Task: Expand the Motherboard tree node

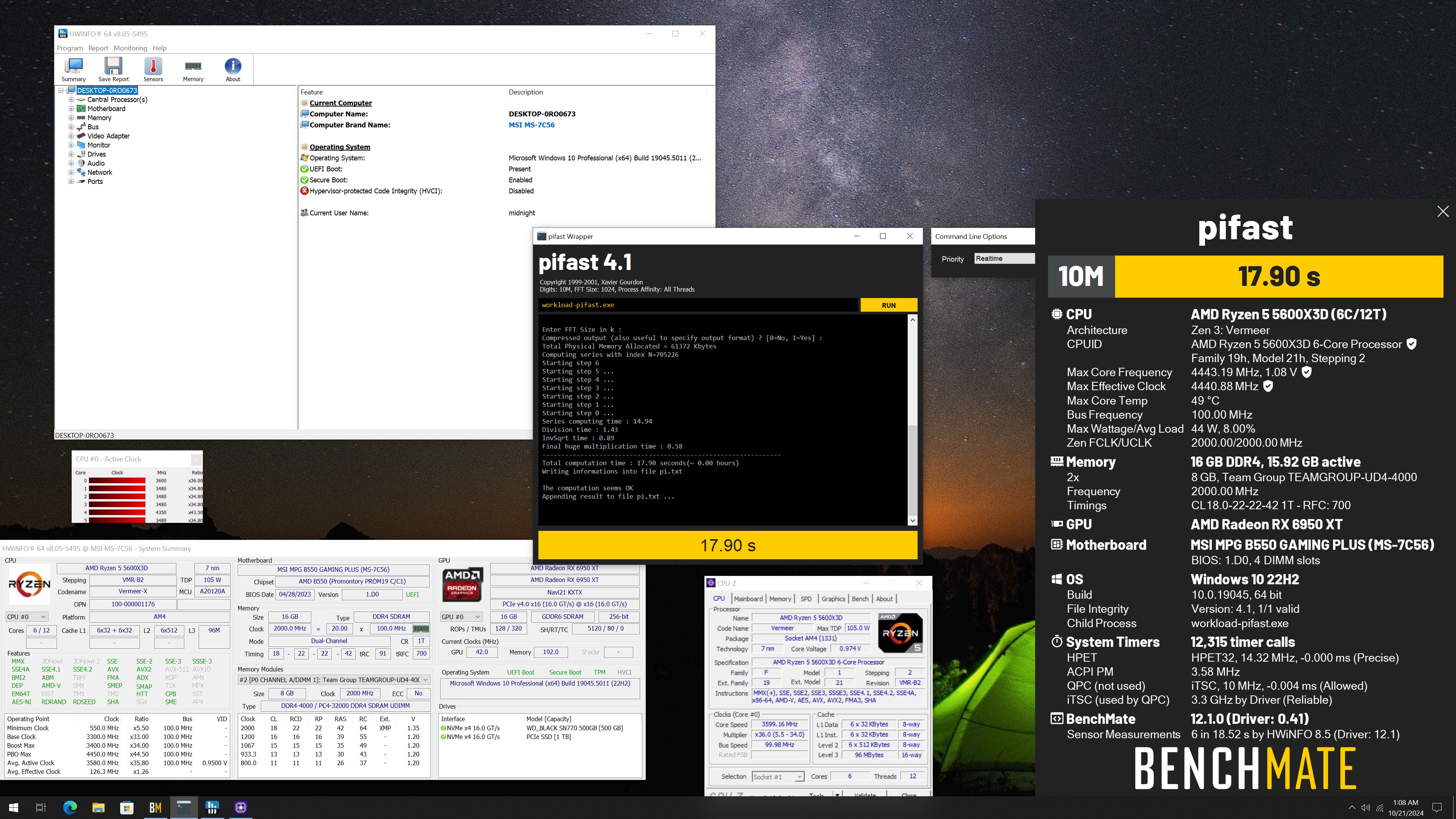Action: coord(71,108)
